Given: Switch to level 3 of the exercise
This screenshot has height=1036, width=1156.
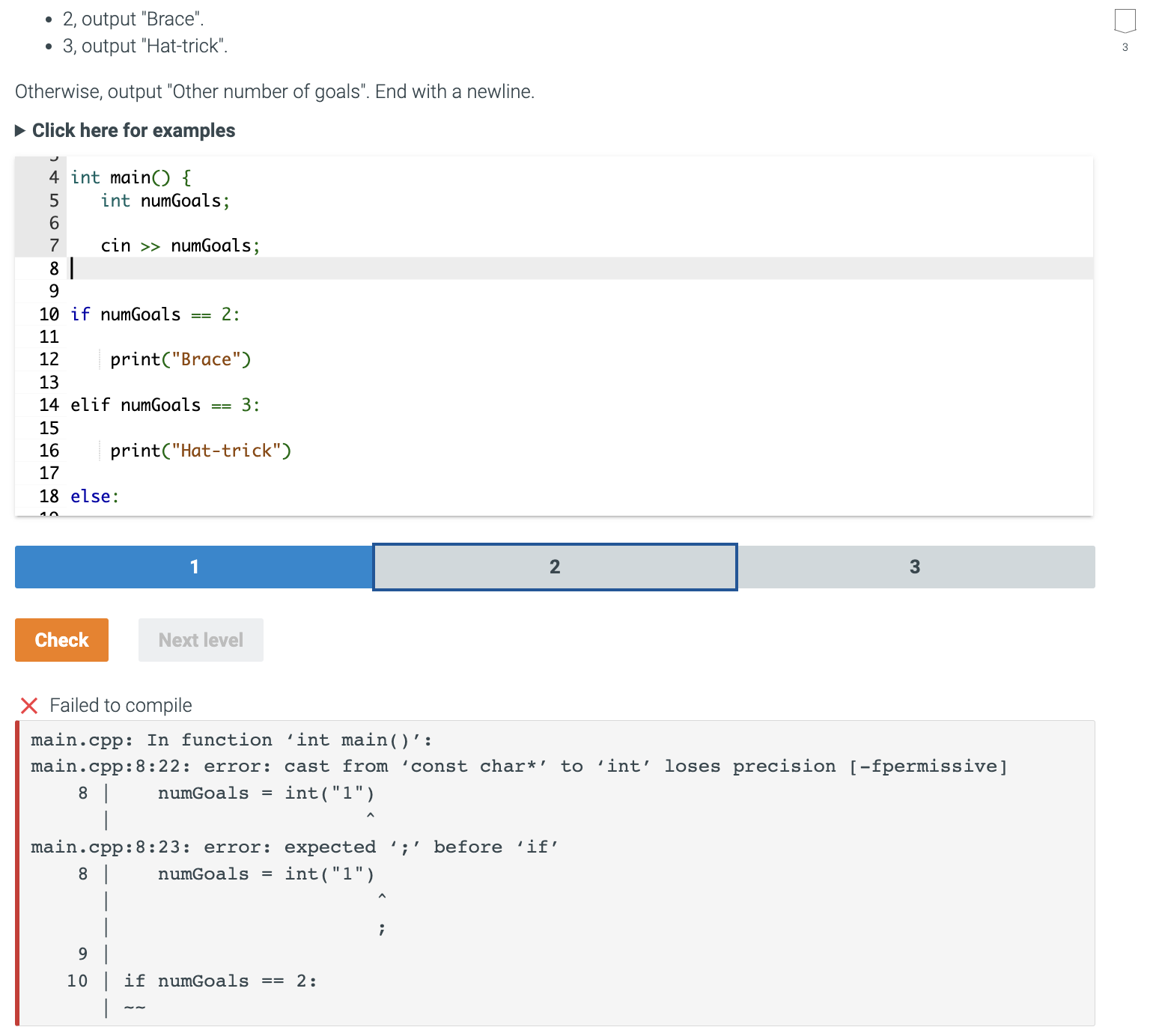Looking at the screenshot, I should click(915, 567).
